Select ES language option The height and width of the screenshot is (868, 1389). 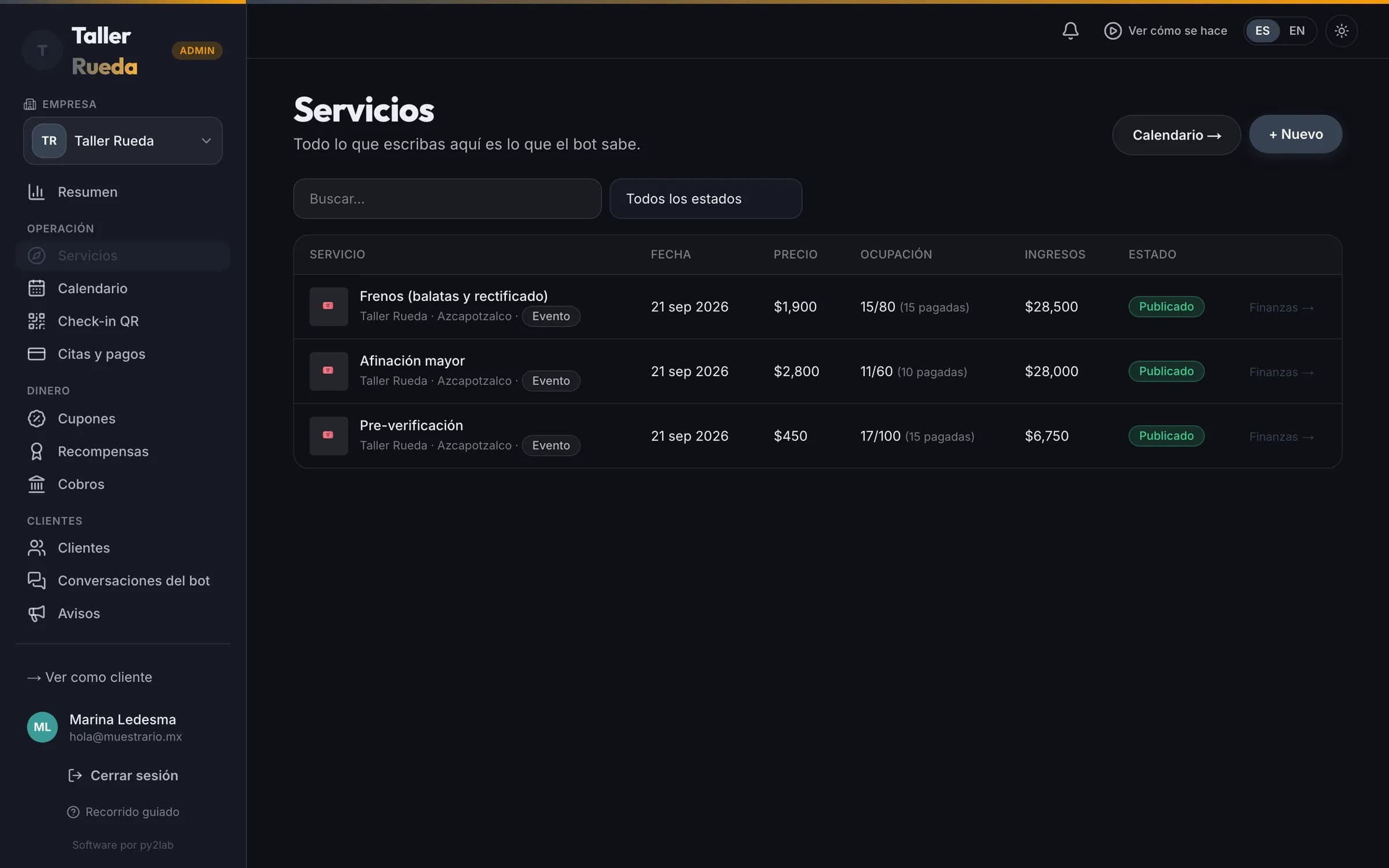click(1262, 31)
